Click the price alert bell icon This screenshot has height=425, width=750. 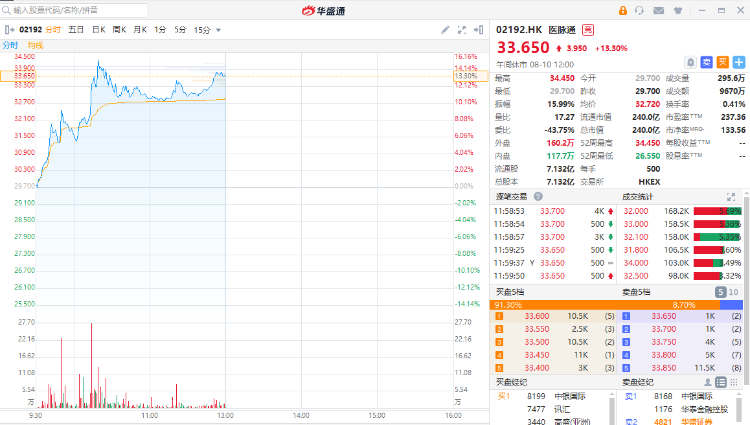690,62
